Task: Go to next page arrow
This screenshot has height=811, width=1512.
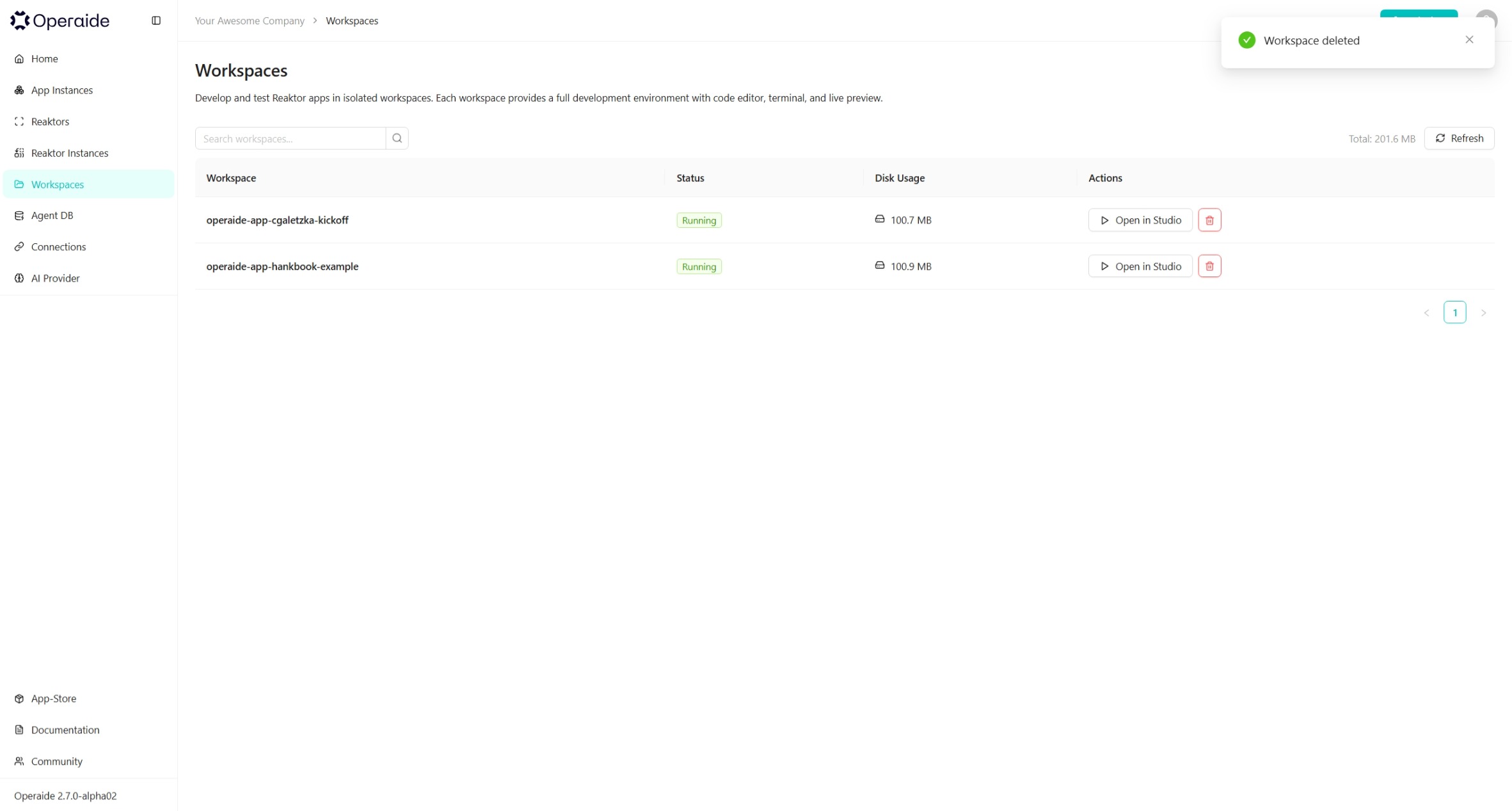Action: click(x=1483, y=312)
